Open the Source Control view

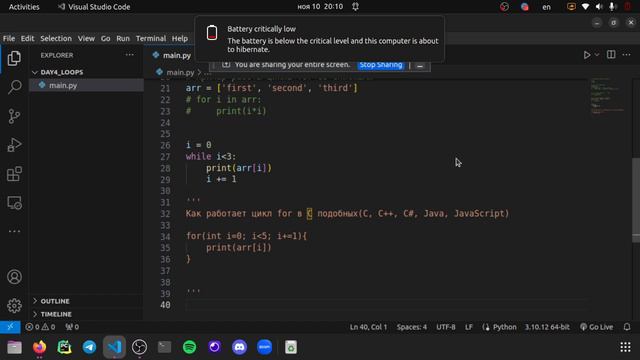click(14, 116)
